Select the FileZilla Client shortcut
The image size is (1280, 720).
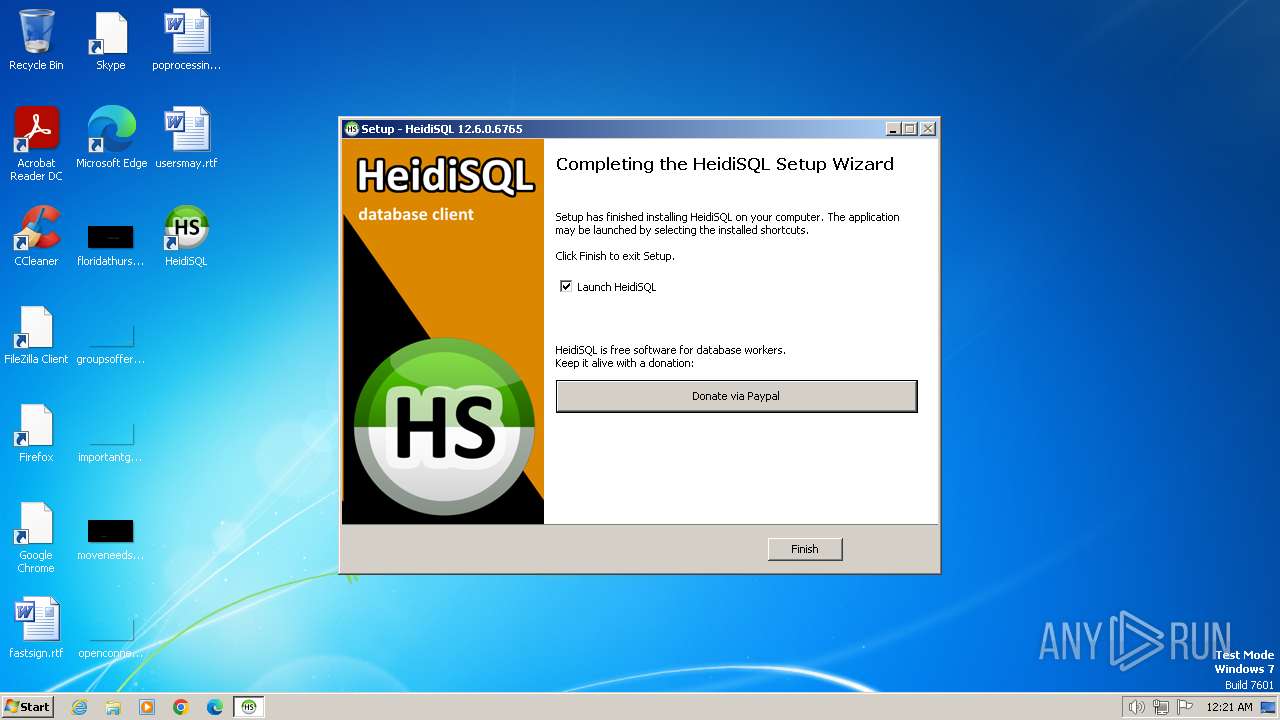click(x=36, y=335)
